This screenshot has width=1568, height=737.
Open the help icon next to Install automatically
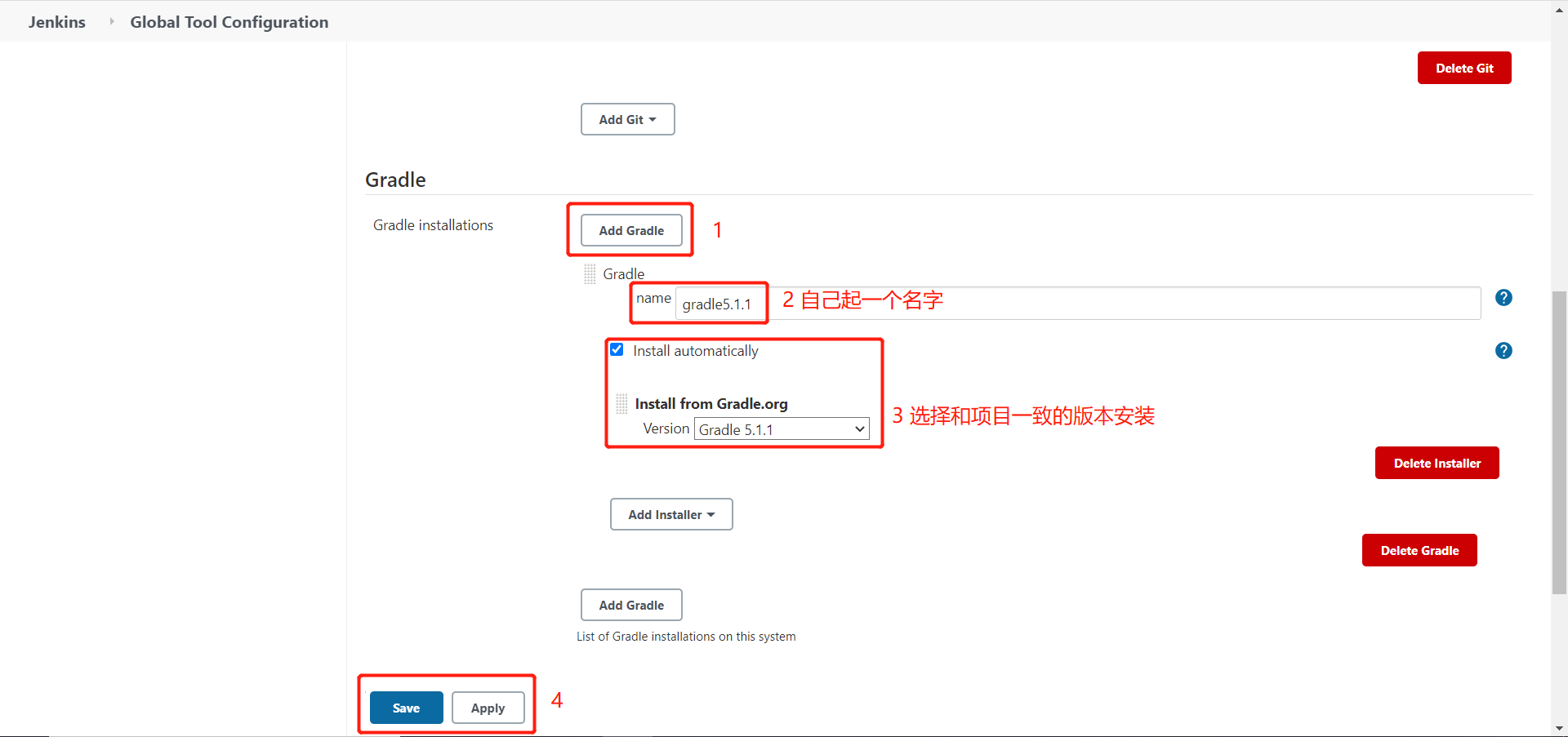click(x=1503, y=351)
